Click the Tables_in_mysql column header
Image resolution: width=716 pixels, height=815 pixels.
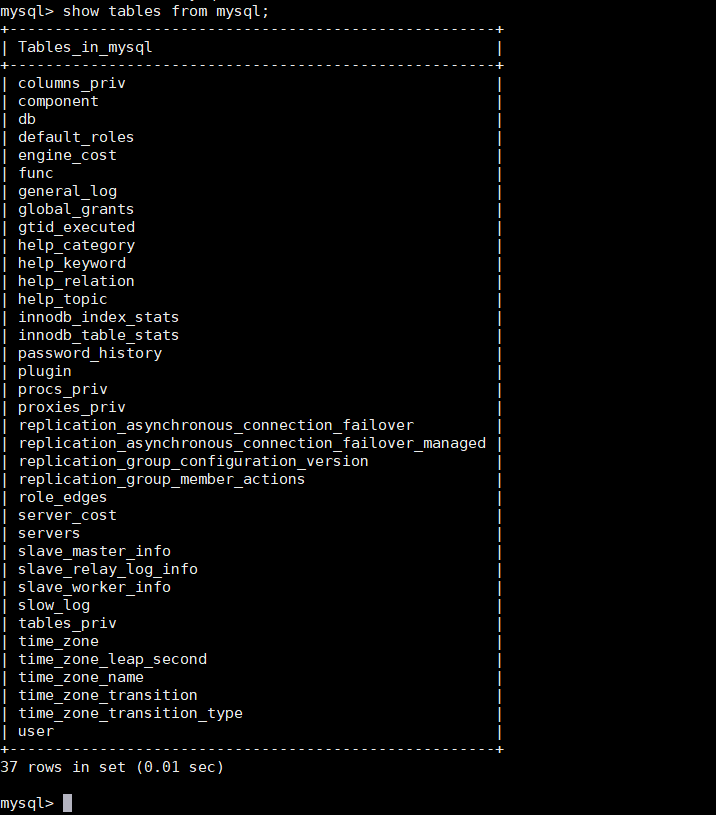(85, 47)
